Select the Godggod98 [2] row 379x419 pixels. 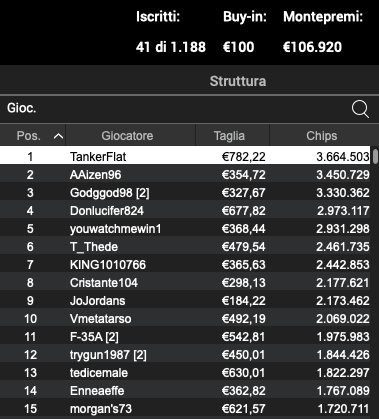click(185, 193)
